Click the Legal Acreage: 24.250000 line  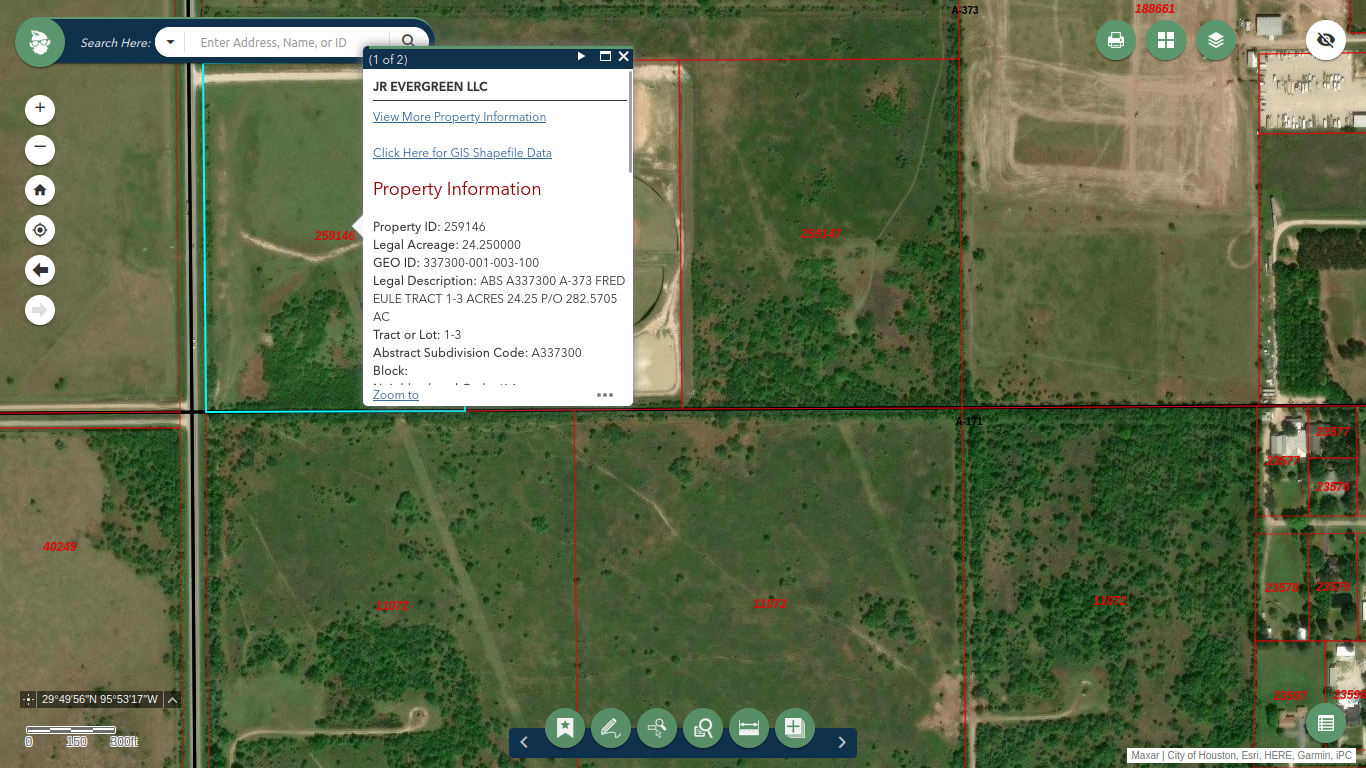pos(447,245)
